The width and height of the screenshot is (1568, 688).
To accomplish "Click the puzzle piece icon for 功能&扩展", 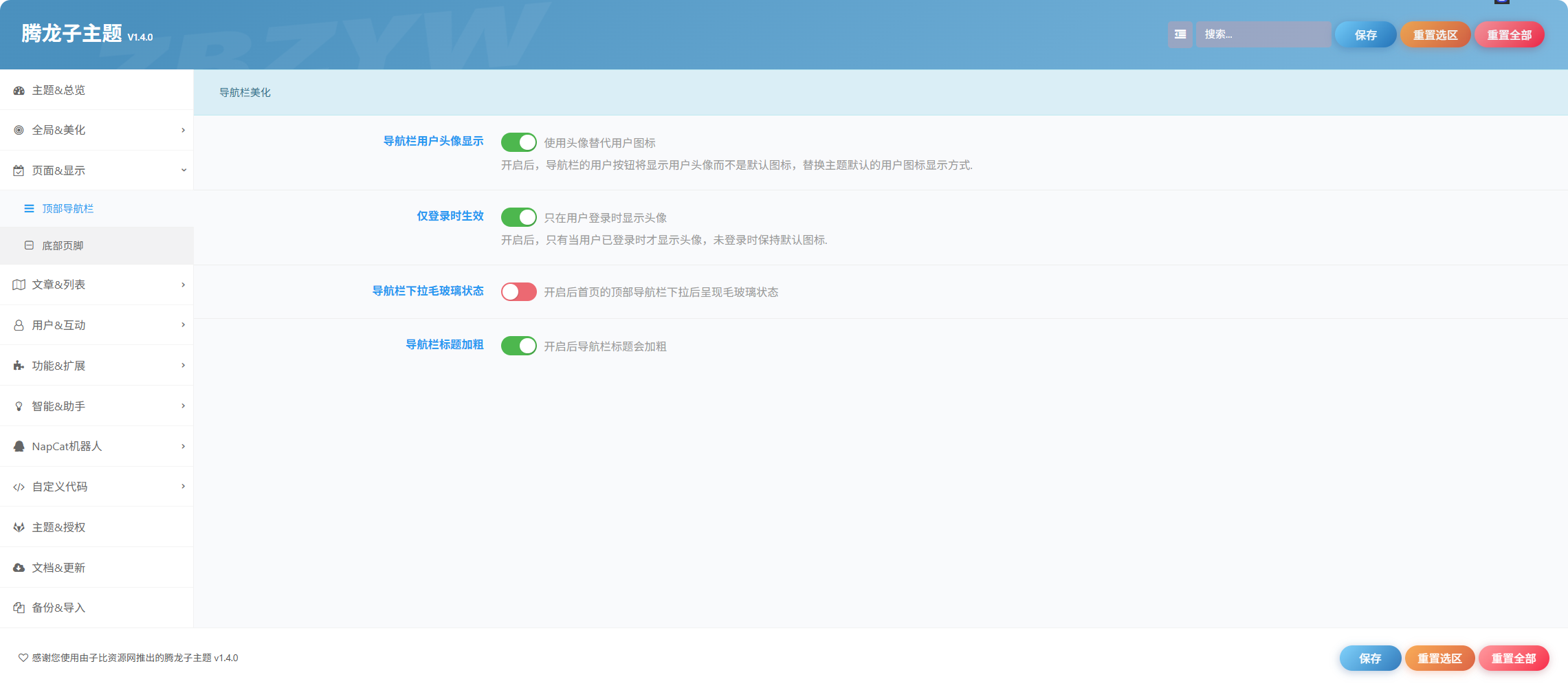I will 19,366.
